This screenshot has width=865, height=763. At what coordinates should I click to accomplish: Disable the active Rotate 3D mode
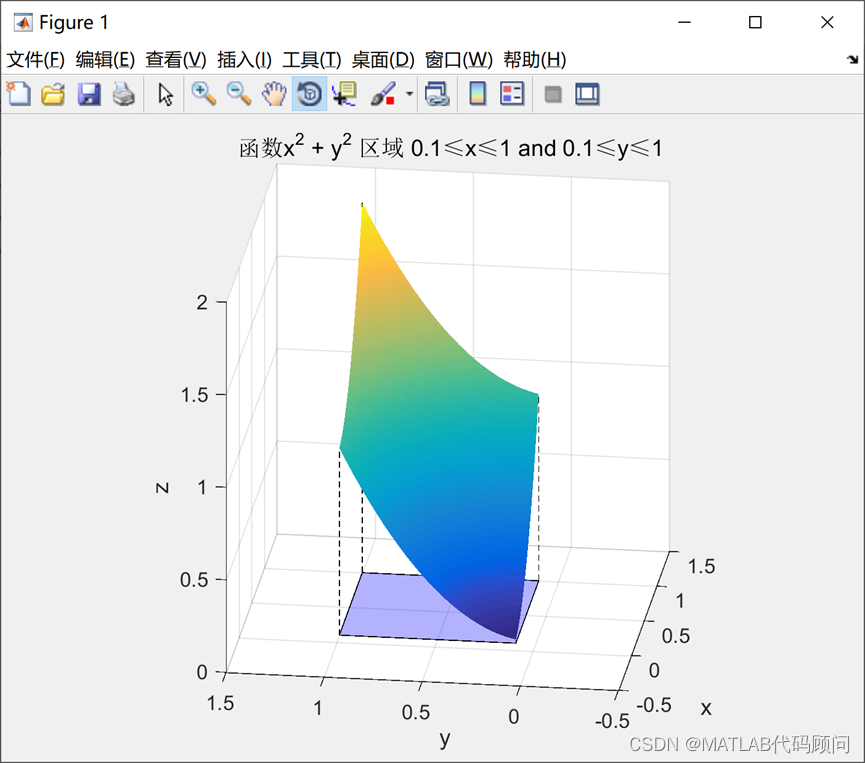point(307,93)
